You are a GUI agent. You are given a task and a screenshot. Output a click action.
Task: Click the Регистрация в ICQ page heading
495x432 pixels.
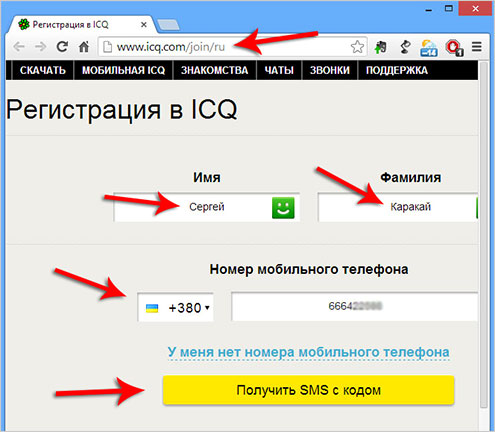pos(122,110)
